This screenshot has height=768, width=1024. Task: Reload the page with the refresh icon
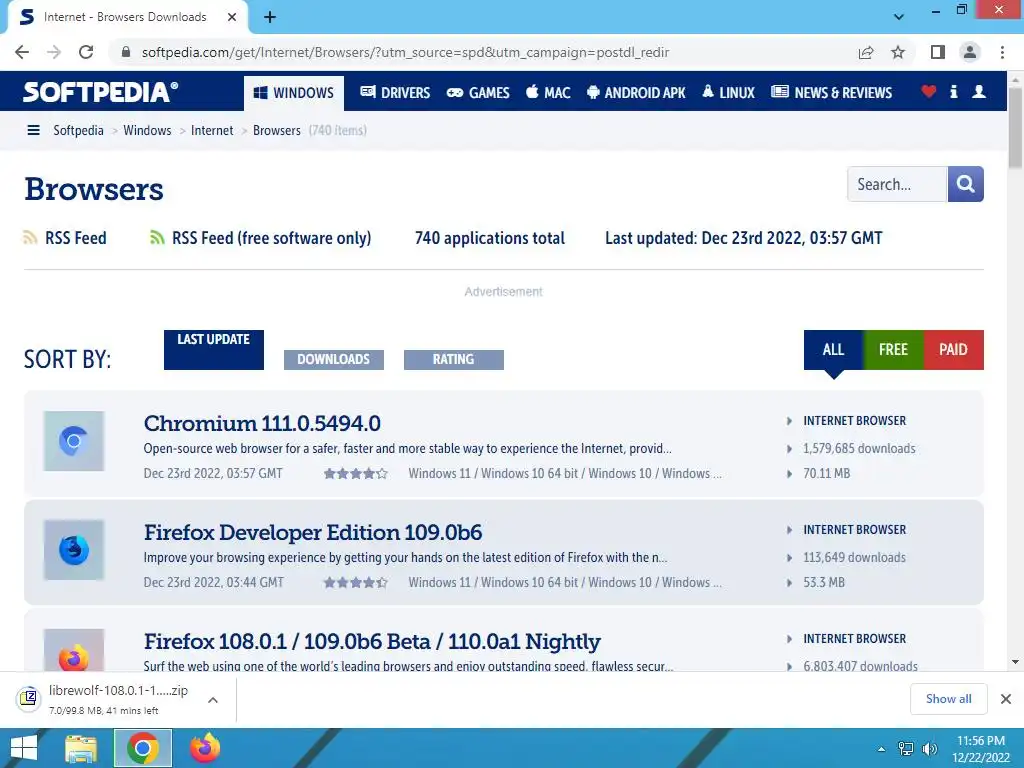(86, 52)
